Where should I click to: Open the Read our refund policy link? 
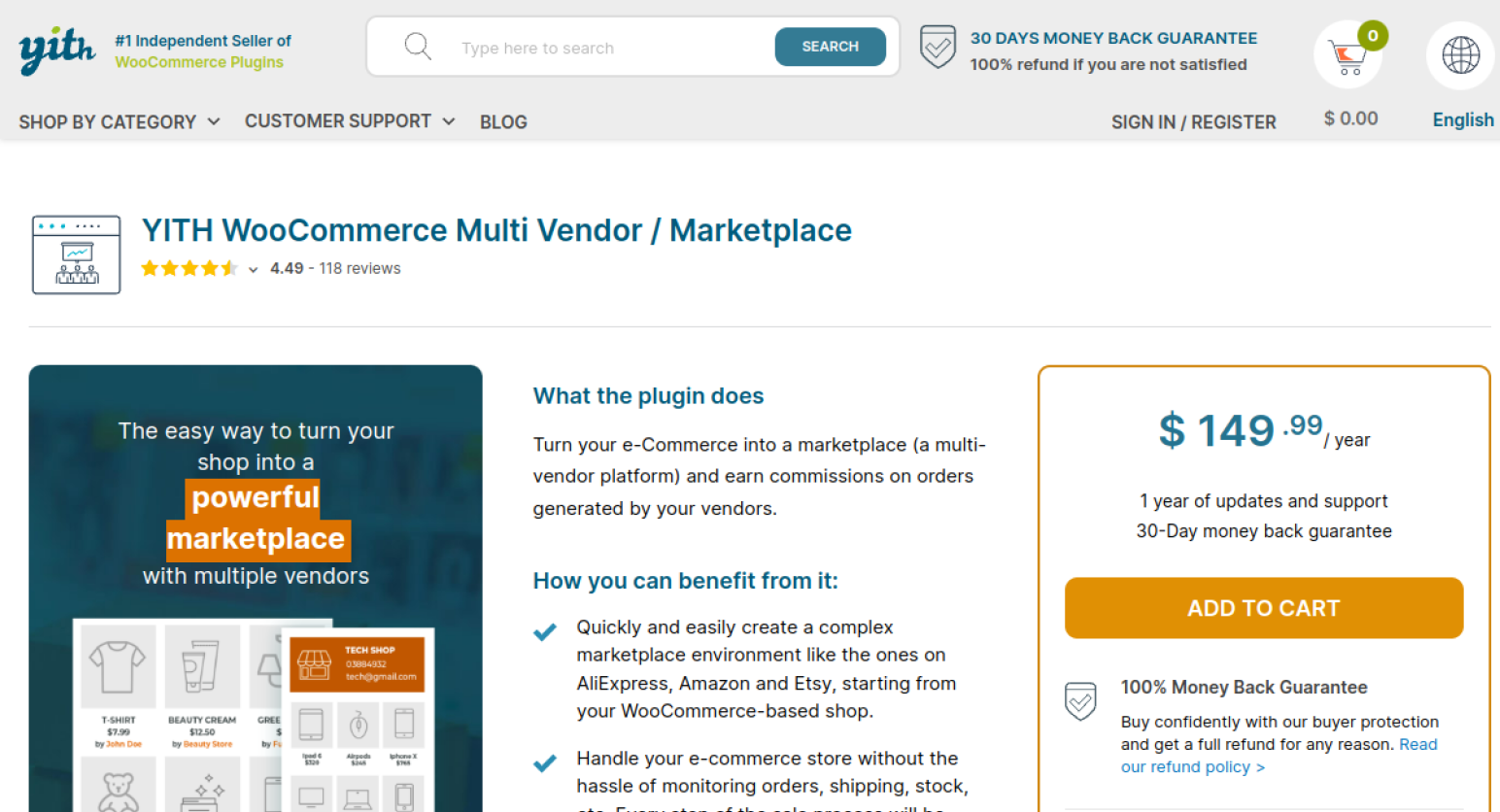pos(1278,756)
